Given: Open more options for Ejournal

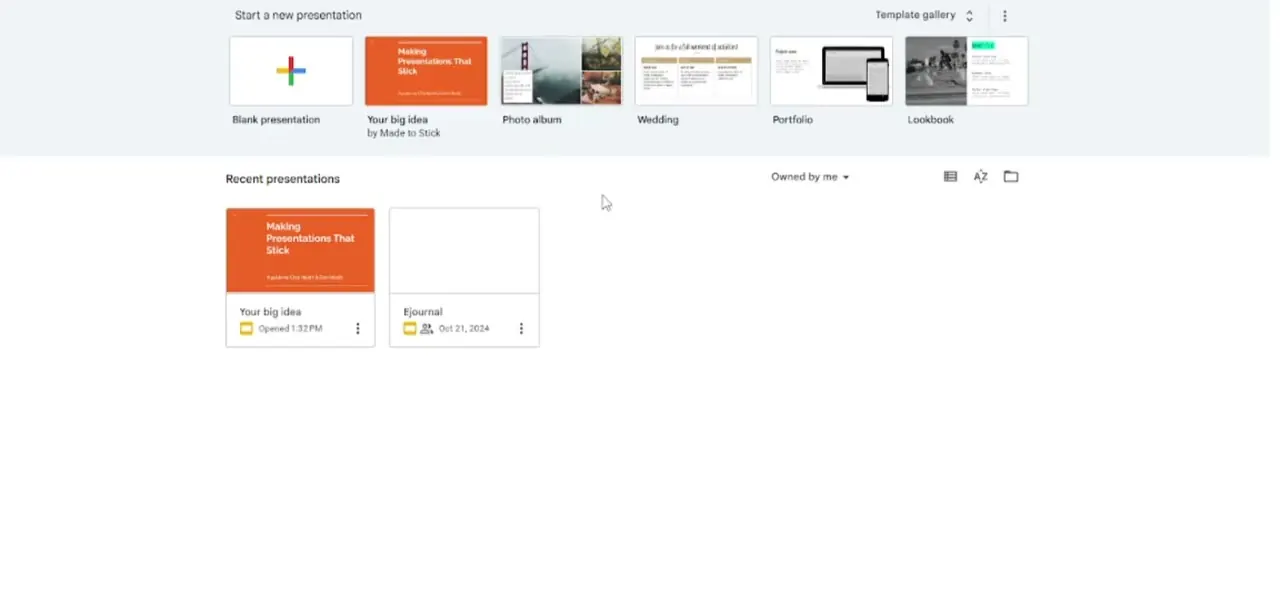Looking at the screenshot, I should pos(521,329).
